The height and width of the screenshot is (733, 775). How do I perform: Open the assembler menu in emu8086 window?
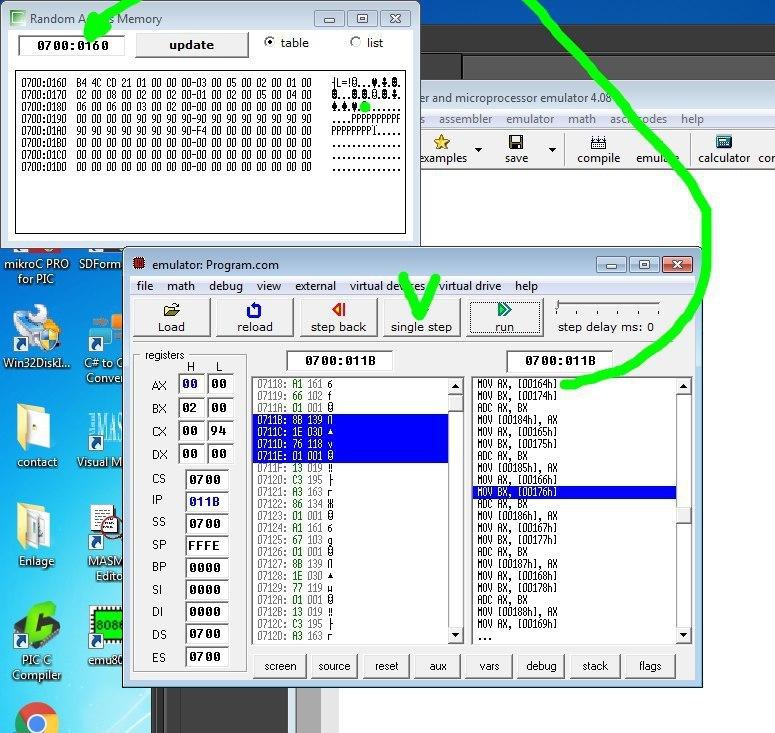(465, 119)
